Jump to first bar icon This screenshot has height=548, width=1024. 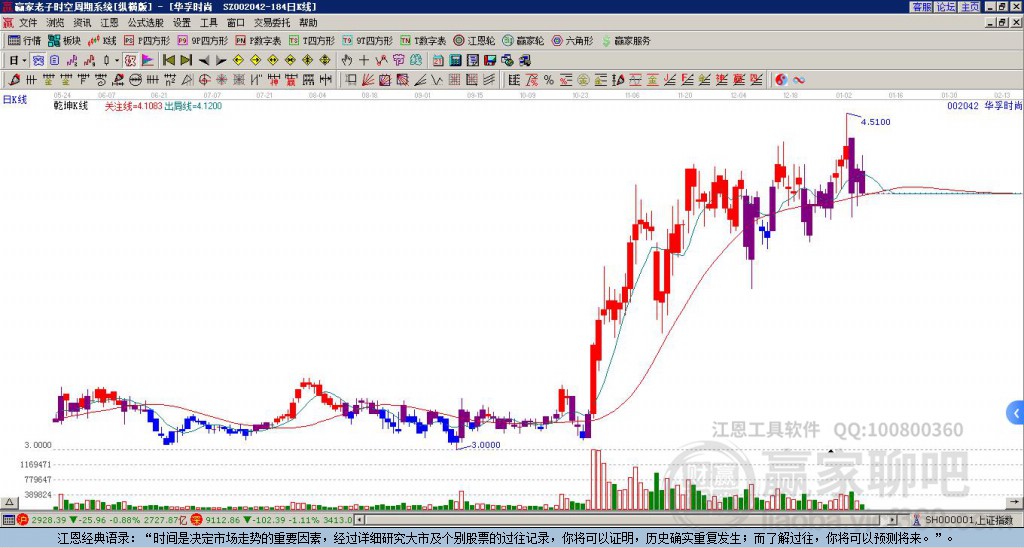pos(168,61)
